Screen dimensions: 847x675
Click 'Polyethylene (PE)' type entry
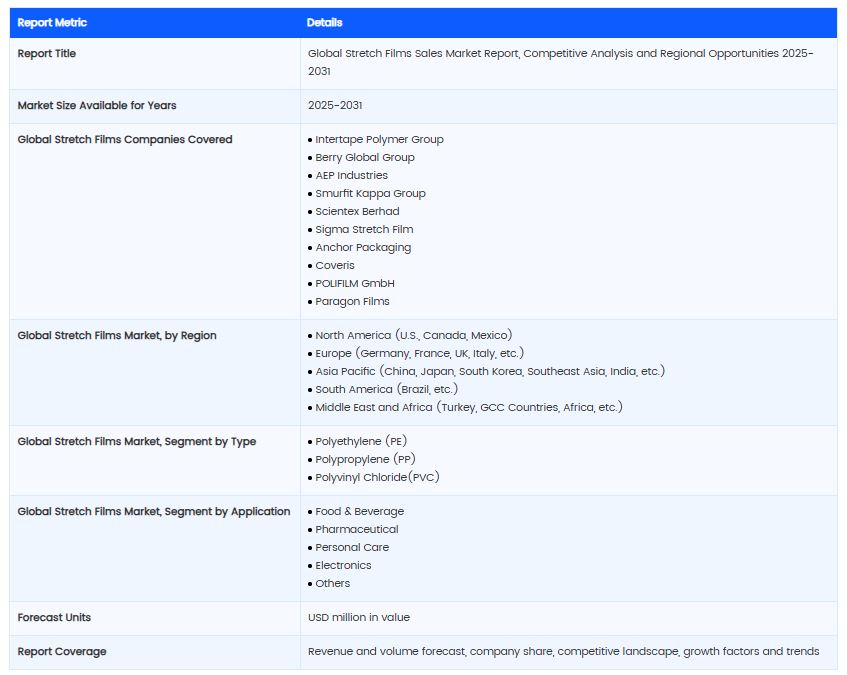pos(361,442)
